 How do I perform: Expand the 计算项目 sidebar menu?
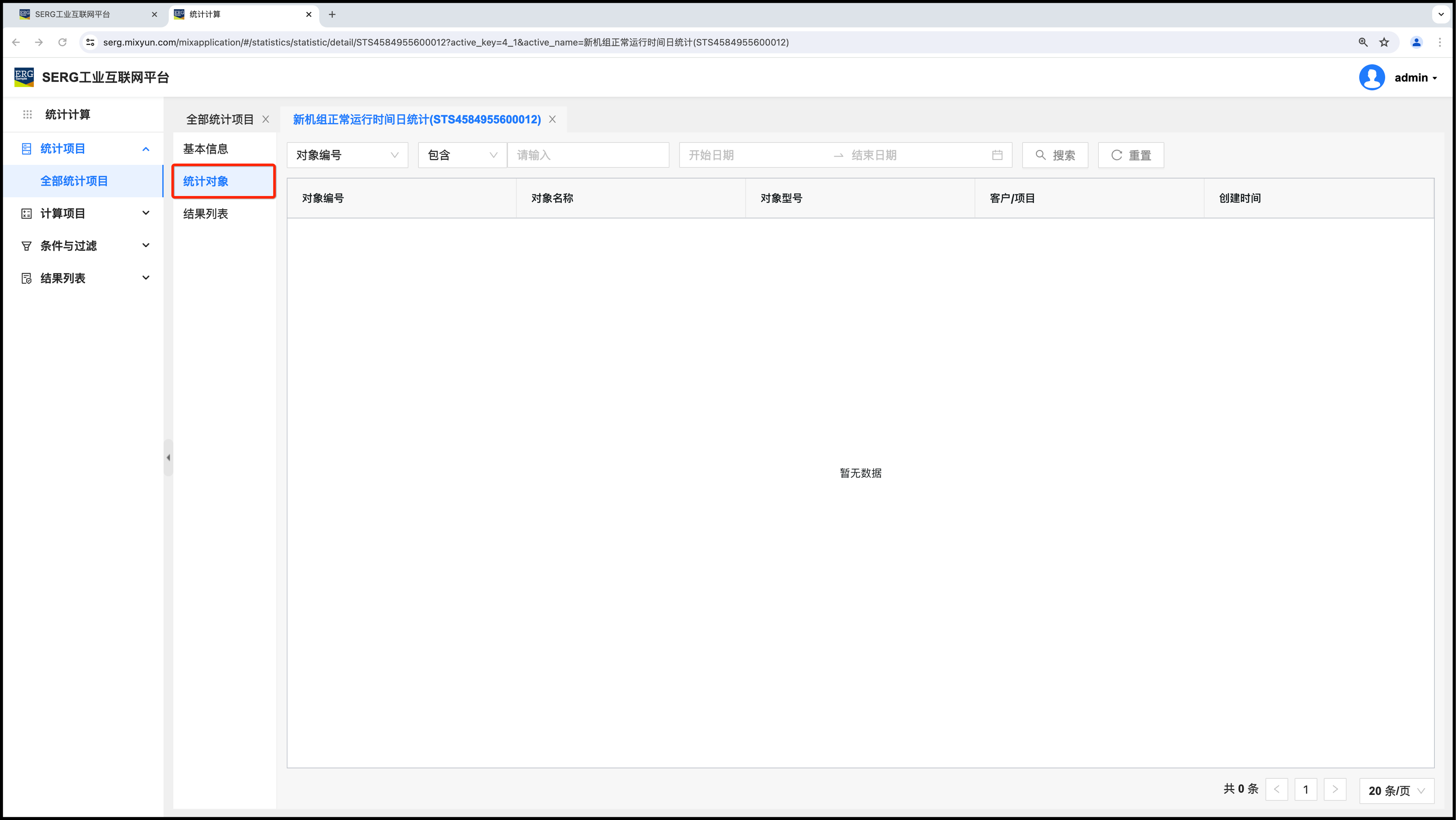(x=85, y=214)
